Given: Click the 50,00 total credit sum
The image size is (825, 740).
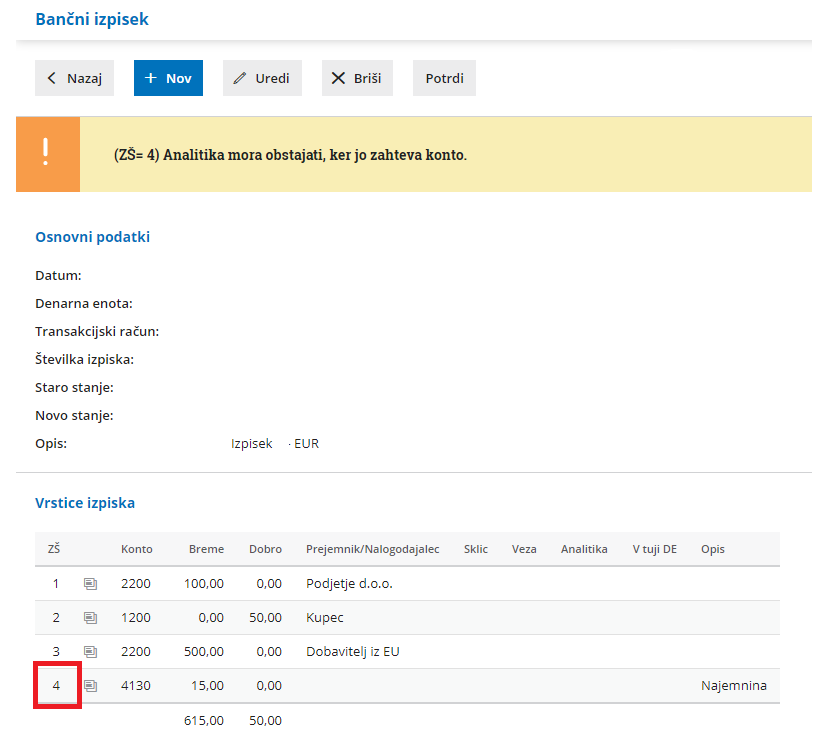Looking at the screenshot, I should (x=265, y=721).
